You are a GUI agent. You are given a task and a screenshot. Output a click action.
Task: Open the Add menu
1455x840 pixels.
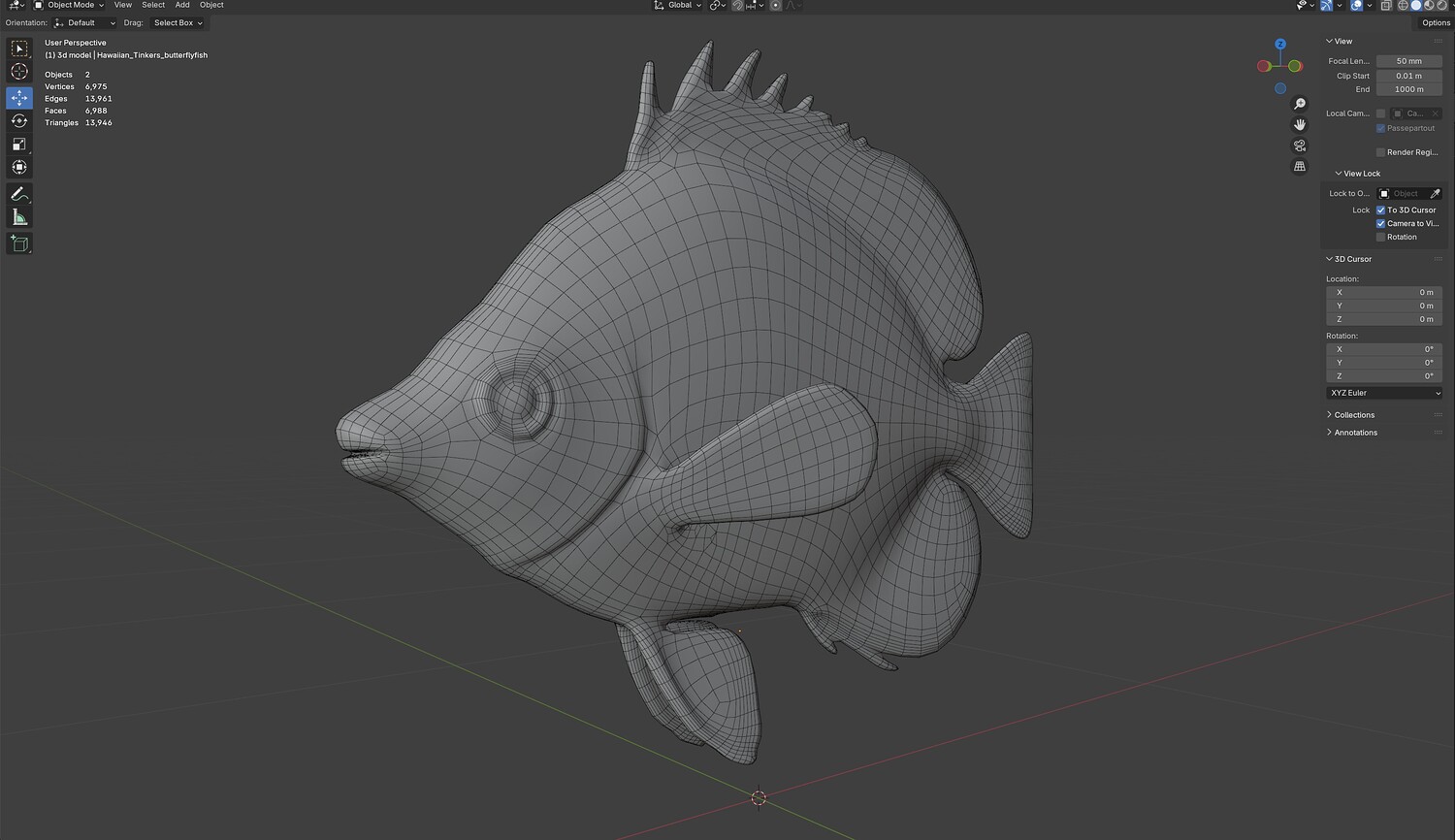(x=182, y=5)
